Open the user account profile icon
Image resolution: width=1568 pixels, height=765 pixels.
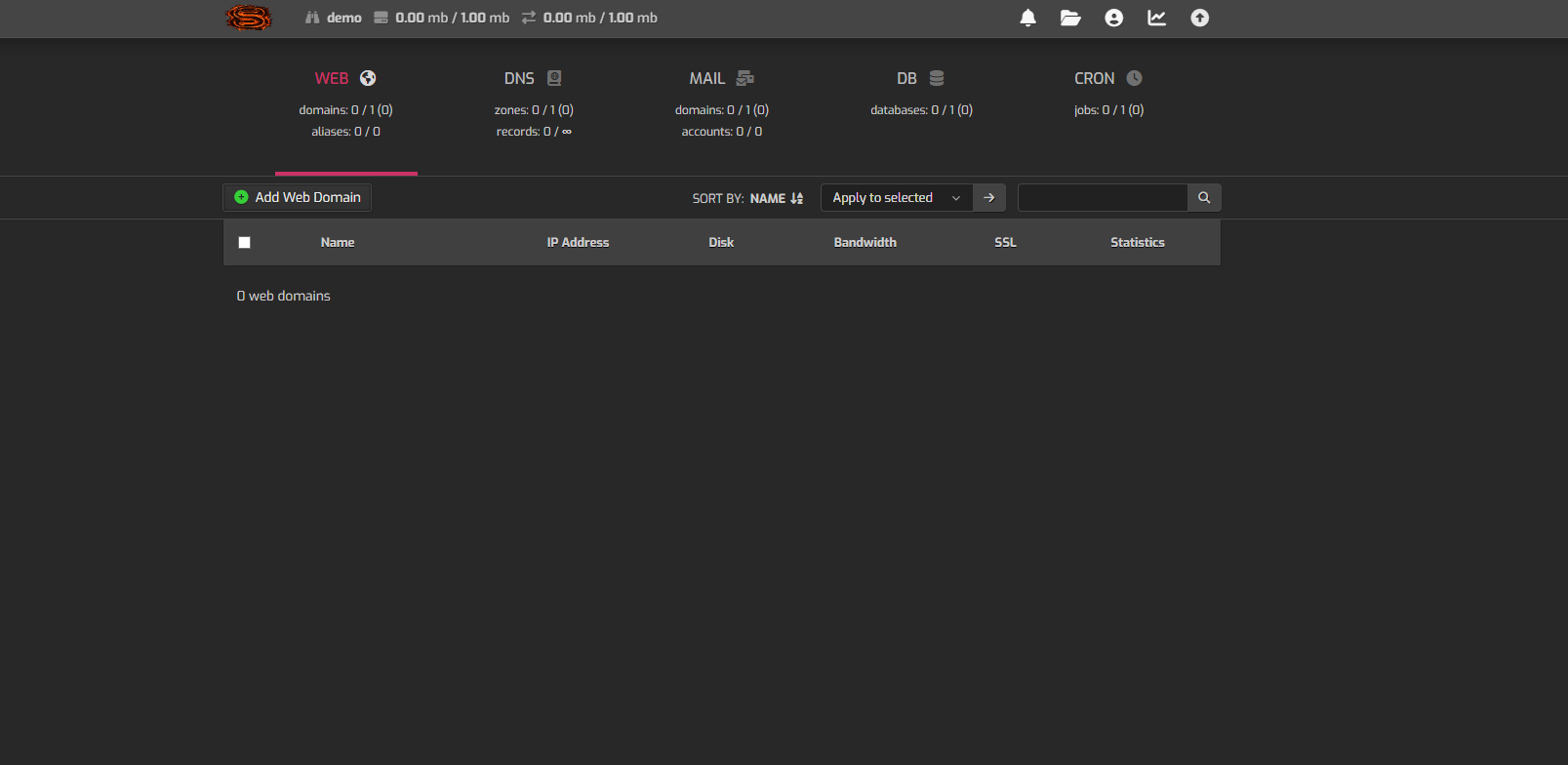tap(1113, 18)
